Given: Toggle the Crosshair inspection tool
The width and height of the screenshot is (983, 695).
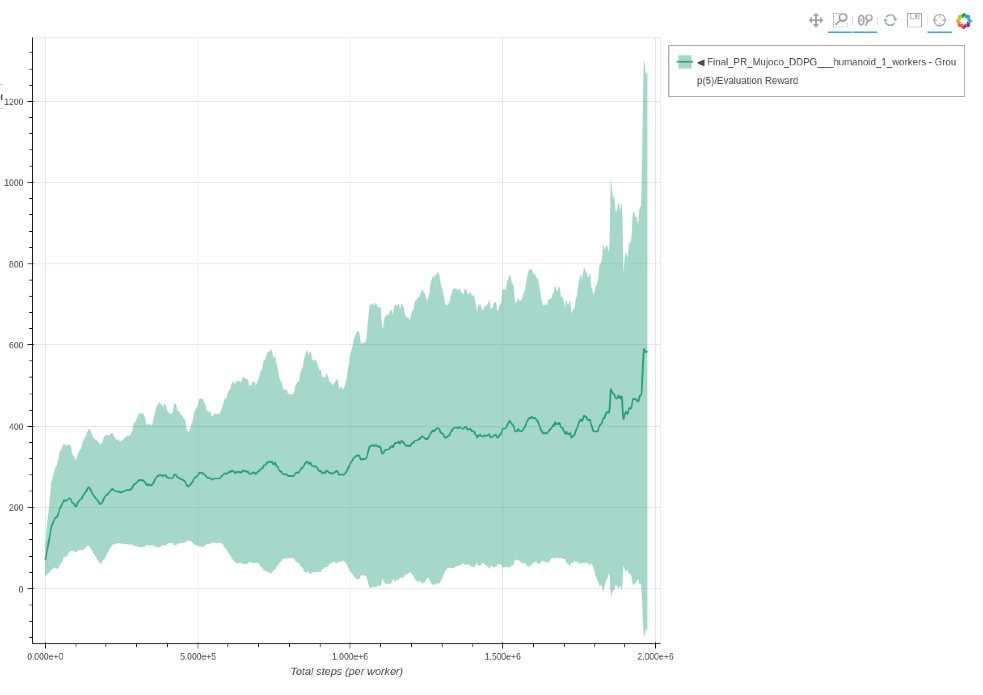Looking at the screenshot, I should (939, 20).
